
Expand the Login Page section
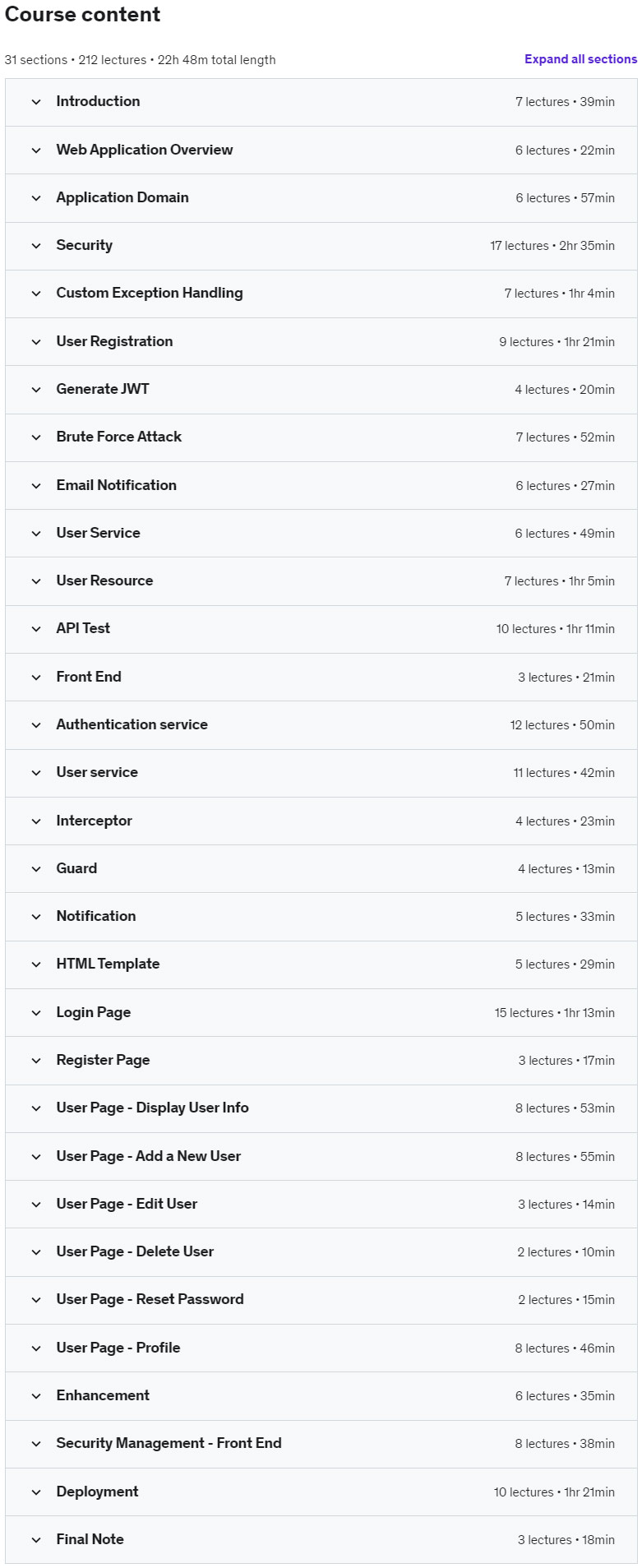(321, 1012)
